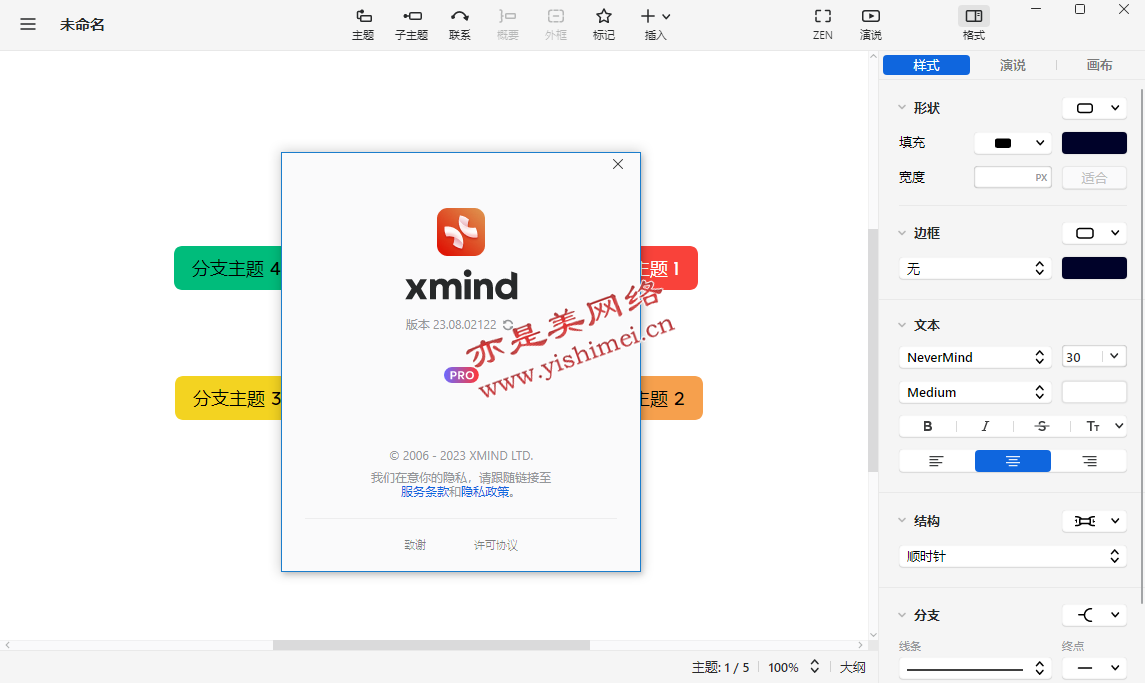Align text to the left
This screenshot has width=1145, height=683.
(x=936, y=461)
